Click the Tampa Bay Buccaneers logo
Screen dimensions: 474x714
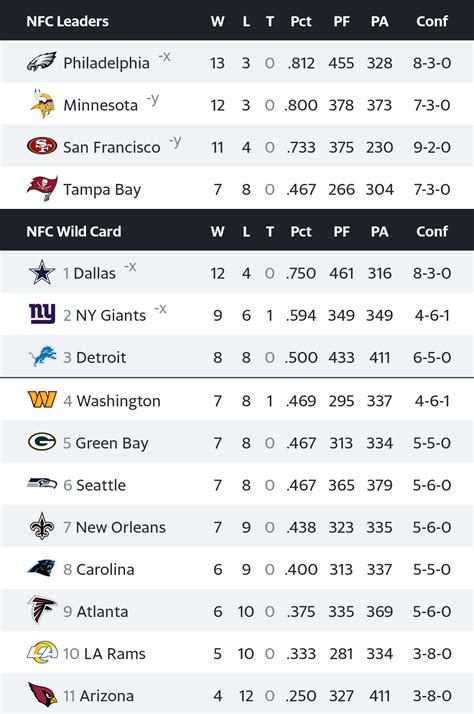point(42,188)
